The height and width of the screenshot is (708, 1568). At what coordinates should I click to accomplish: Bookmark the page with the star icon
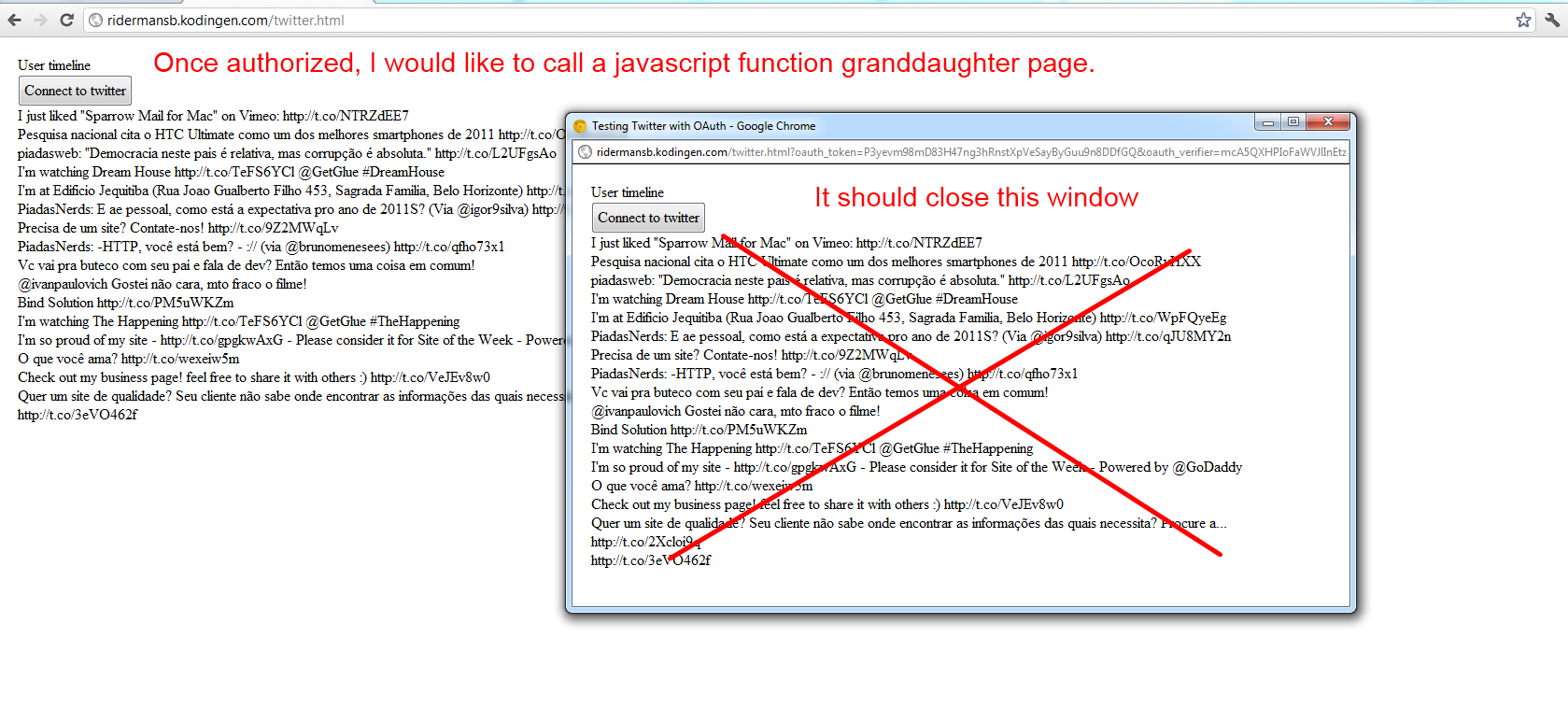[x=1523, y=20]
